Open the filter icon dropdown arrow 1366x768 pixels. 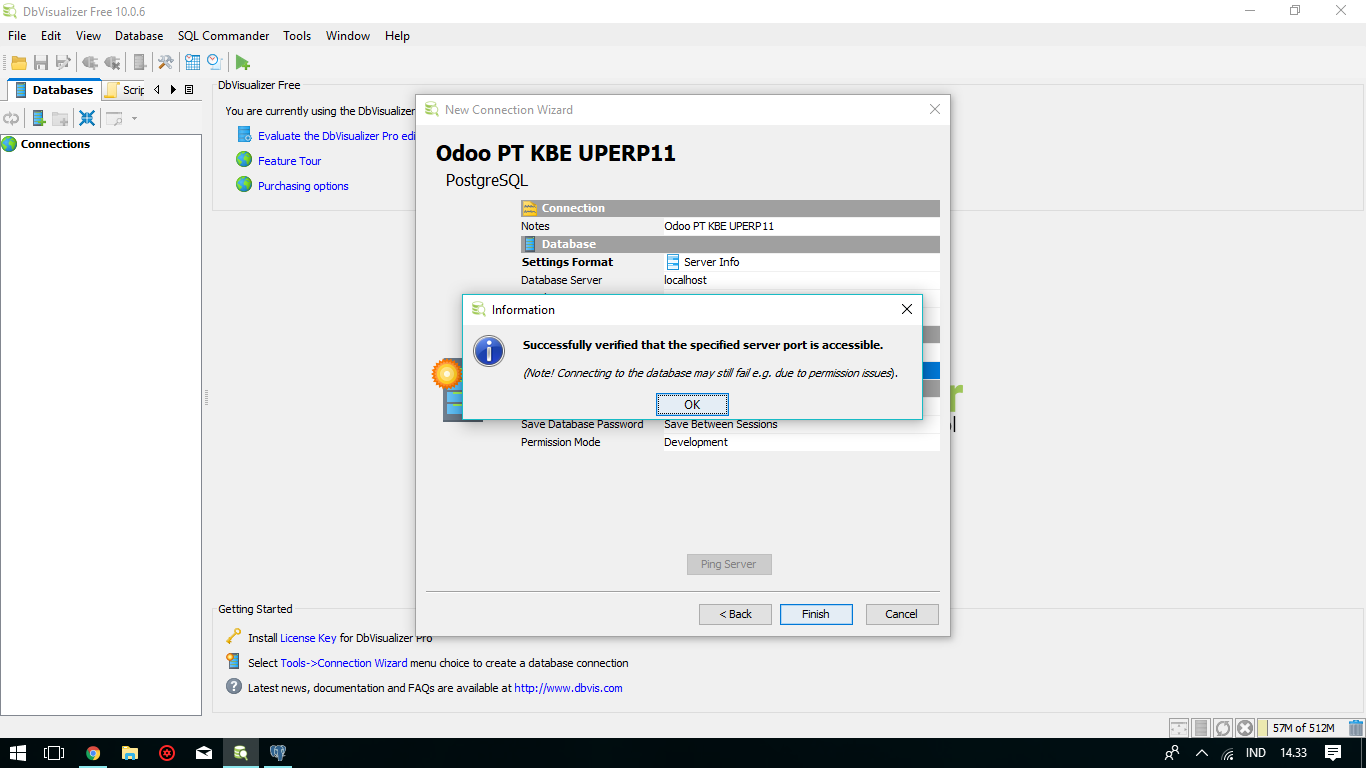coord(134,119)
